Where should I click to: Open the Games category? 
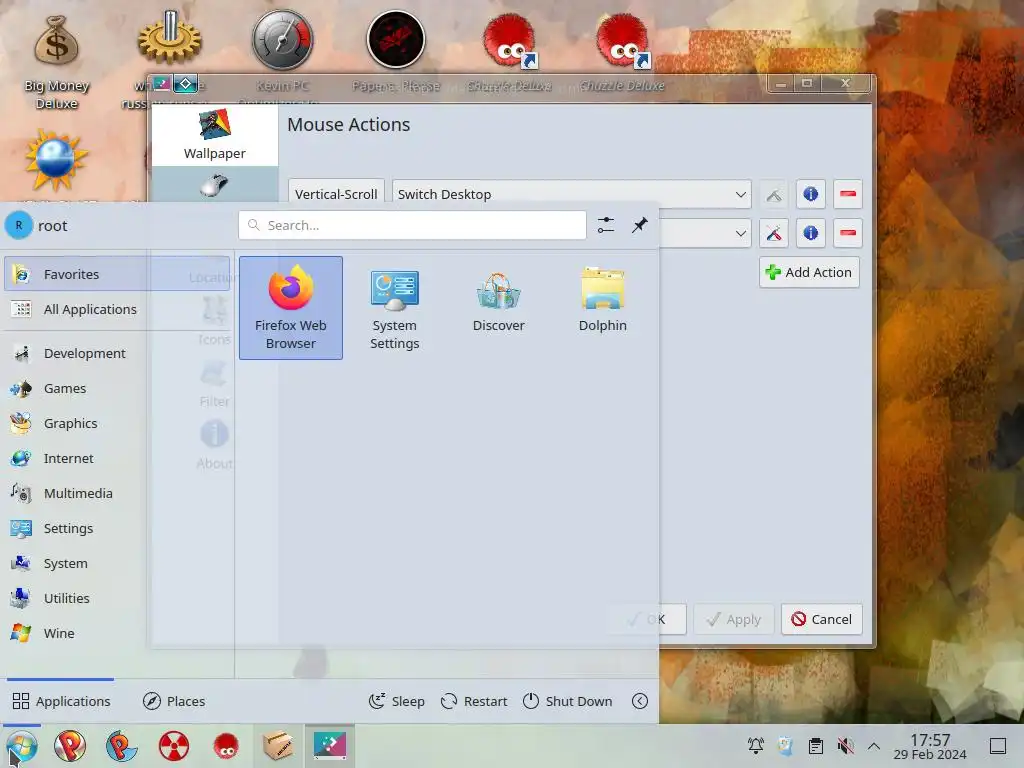(117, 388)
